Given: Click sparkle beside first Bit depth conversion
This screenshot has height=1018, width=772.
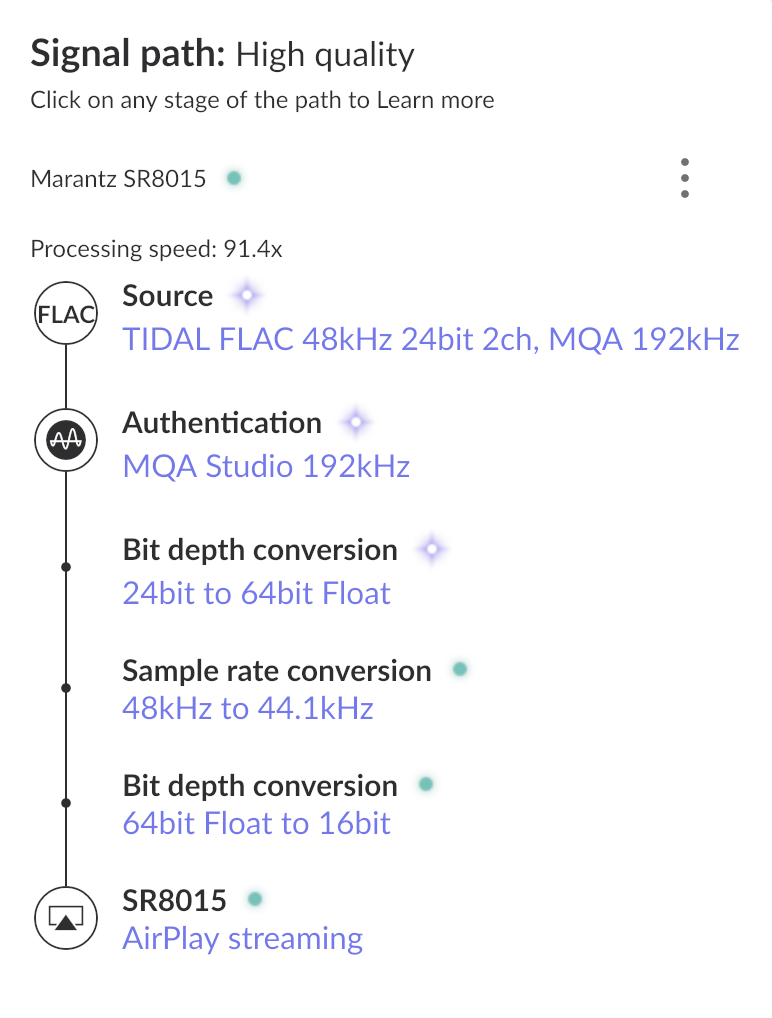Looking at the screenshot, I should 431,550.
